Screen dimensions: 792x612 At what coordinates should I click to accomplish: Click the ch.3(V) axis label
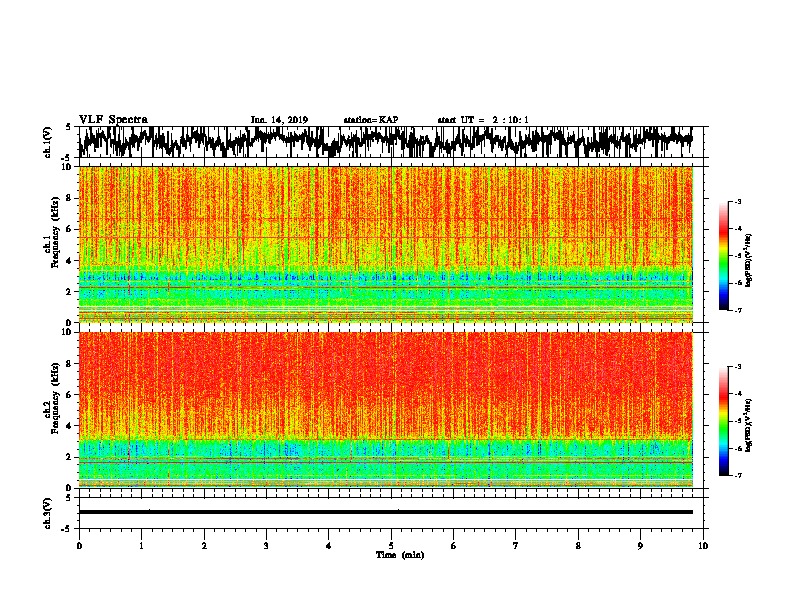pyautogui.click(x=48, y=514)
